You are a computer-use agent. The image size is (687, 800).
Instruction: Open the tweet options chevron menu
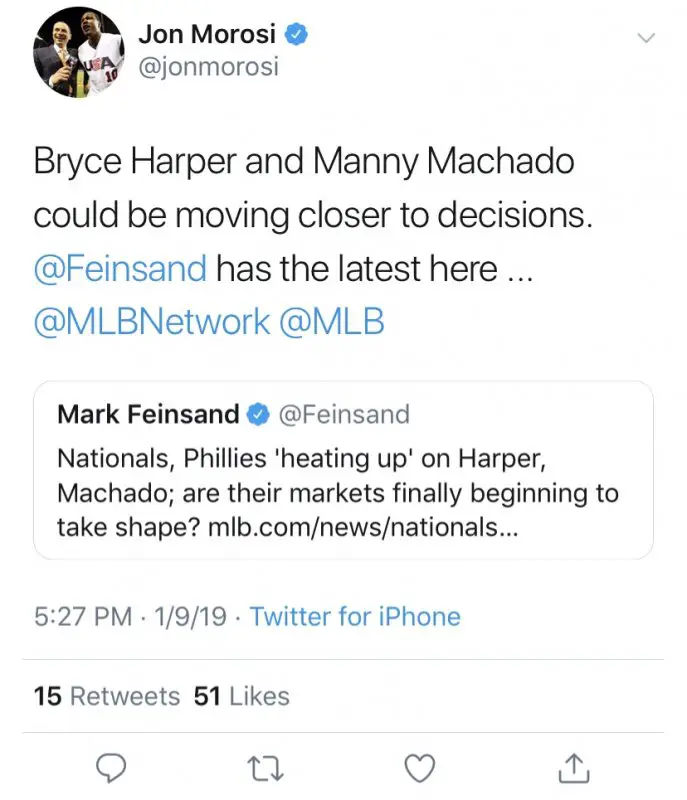[647, 38]
